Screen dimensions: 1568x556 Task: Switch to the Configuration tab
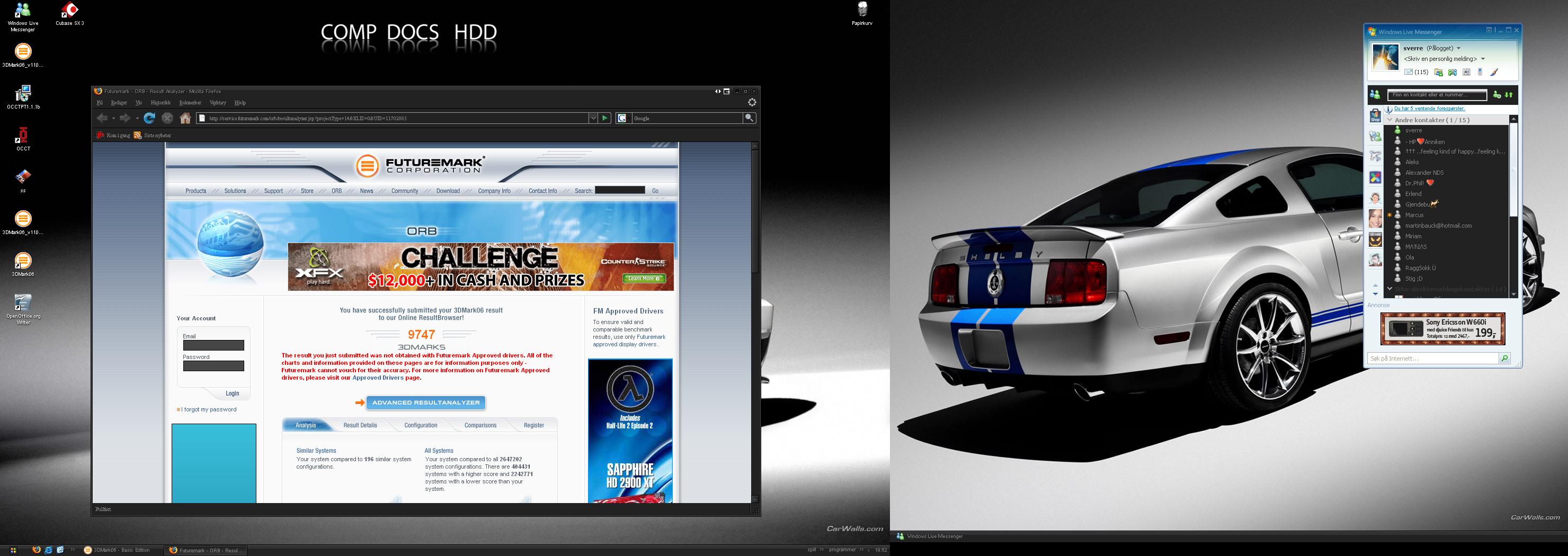tap(421, 425)
